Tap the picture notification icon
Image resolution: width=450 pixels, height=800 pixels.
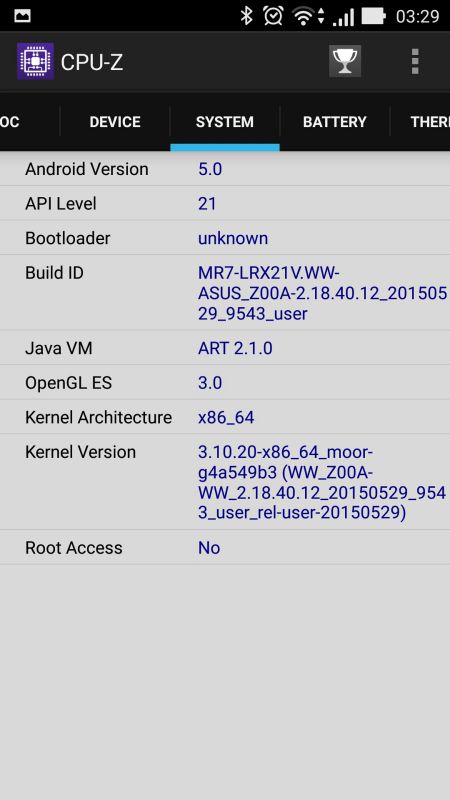pos(22,16)
